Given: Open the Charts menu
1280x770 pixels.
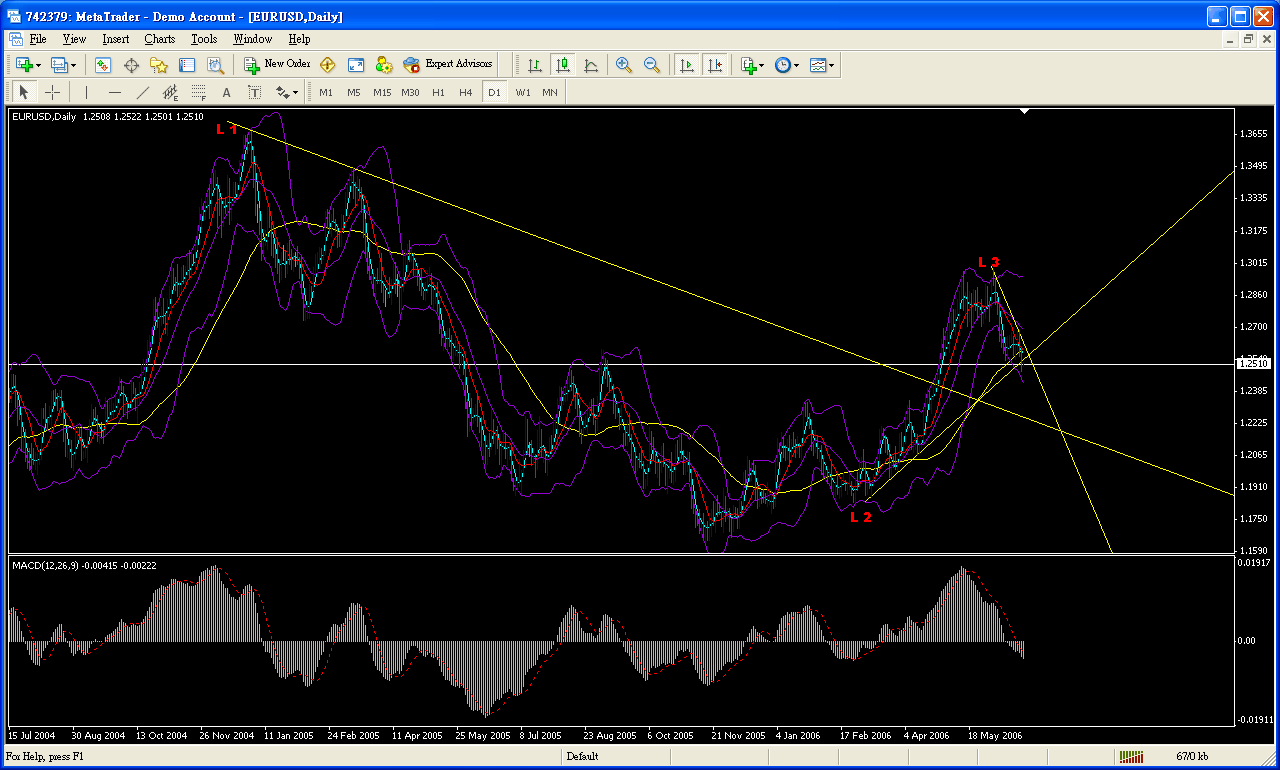Looking at the screenshot, I should [160, 39].
